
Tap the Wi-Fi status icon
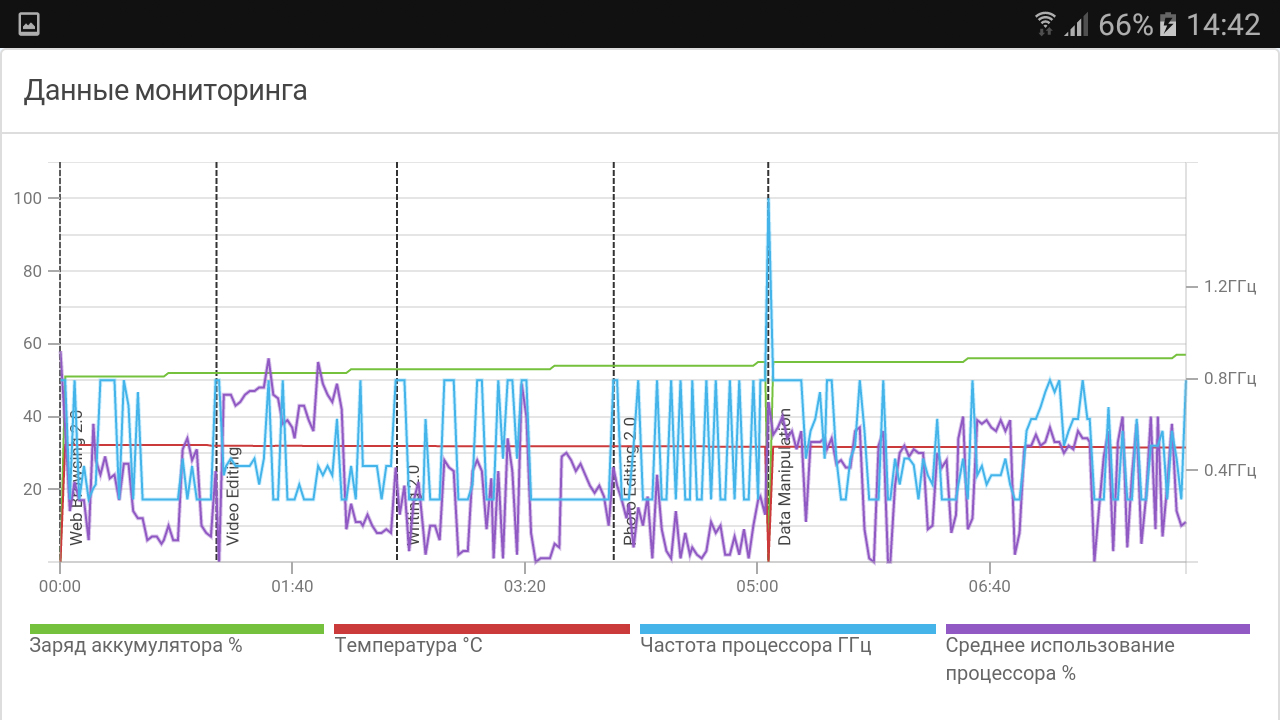point(1046,24)
